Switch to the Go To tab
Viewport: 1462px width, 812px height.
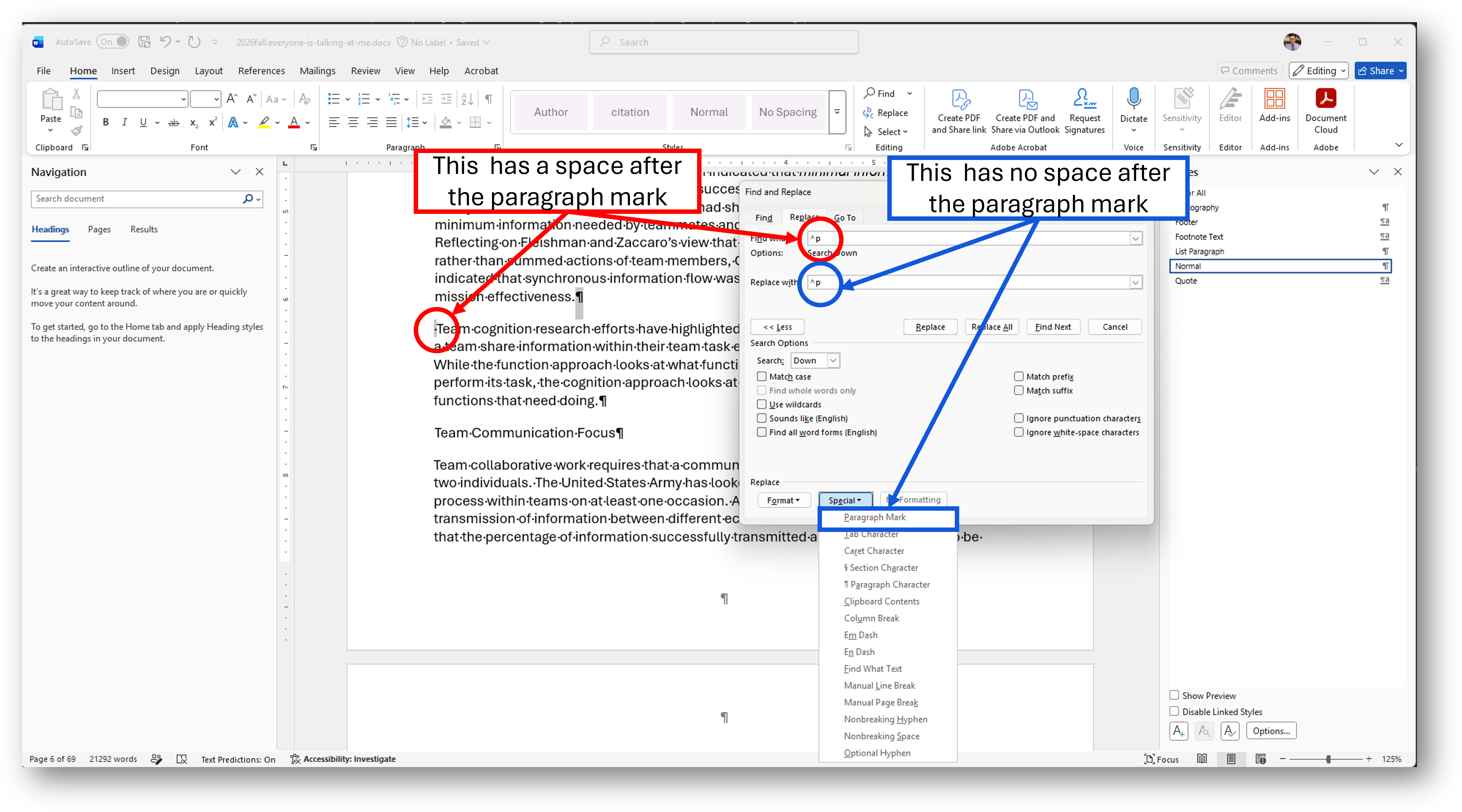[844, 217]
